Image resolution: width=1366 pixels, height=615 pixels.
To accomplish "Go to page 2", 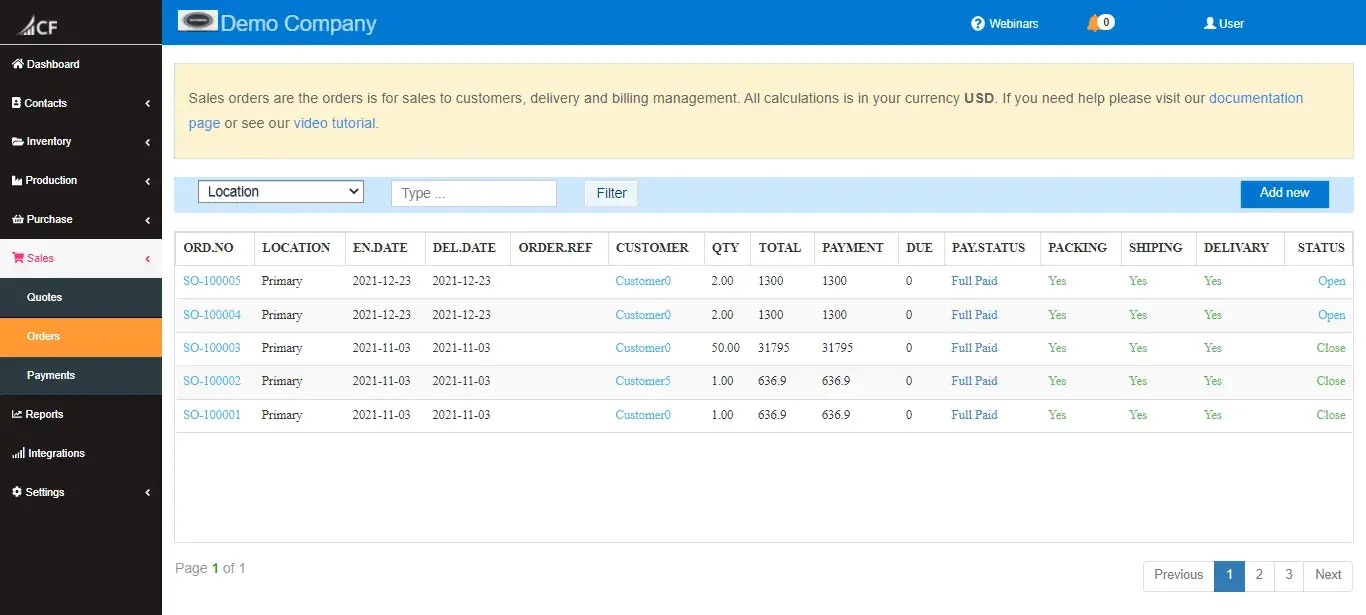I will tap(1259, 575).
